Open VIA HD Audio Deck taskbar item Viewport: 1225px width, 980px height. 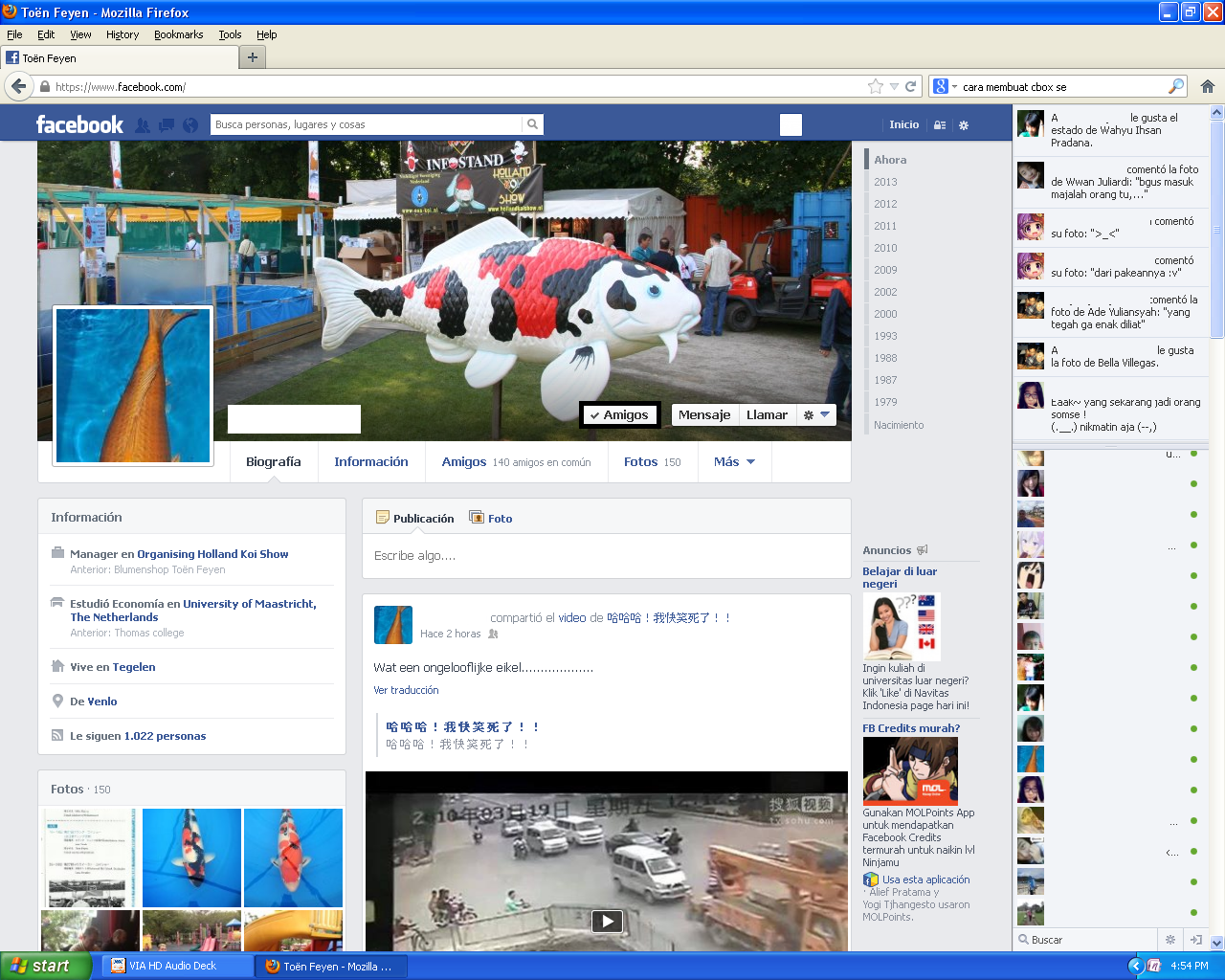(177, 966)
